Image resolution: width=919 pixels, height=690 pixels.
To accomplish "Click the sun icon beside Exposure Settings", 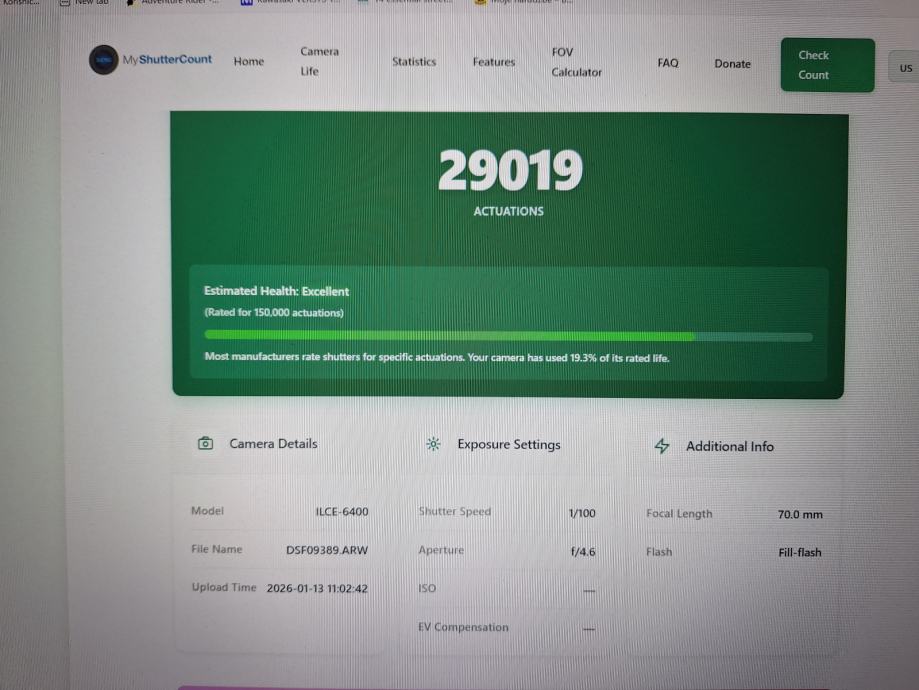I will (433, 444).
